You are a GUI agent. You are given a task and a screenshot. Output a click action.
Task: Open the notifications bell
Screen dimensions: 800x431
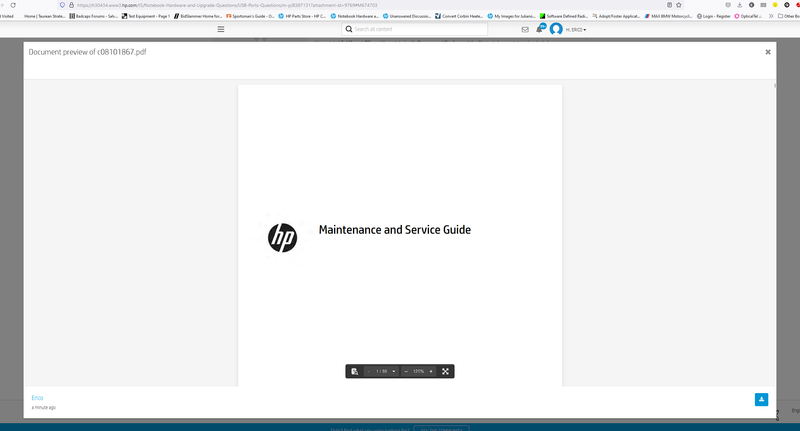coord(540,29)
